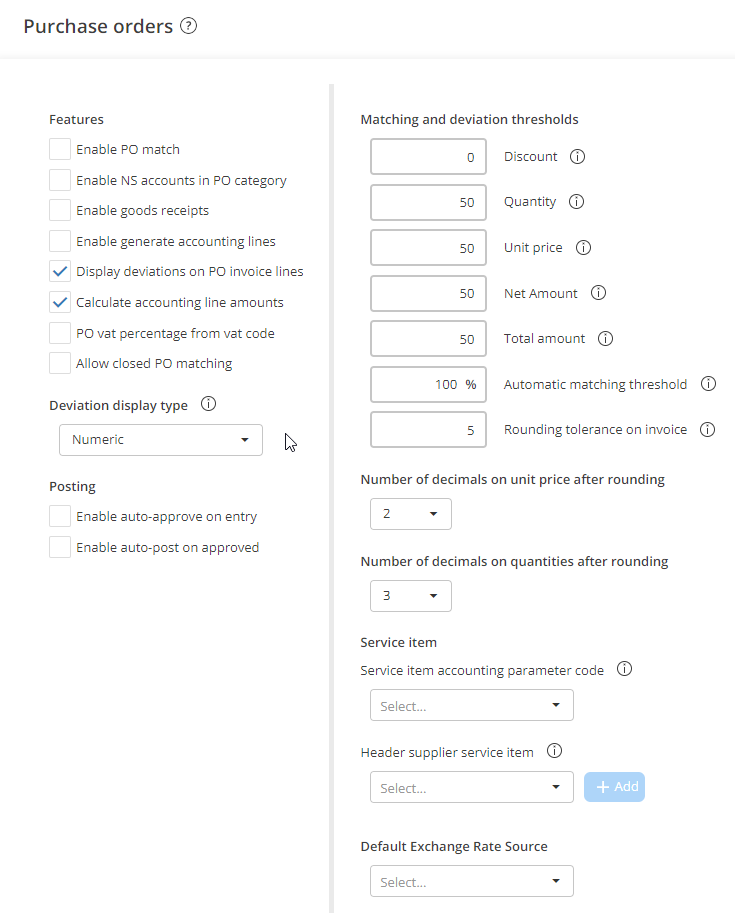Open the Header supplier service item selector
The height and width of the screenshot is (913, 735).
(471, 787)
